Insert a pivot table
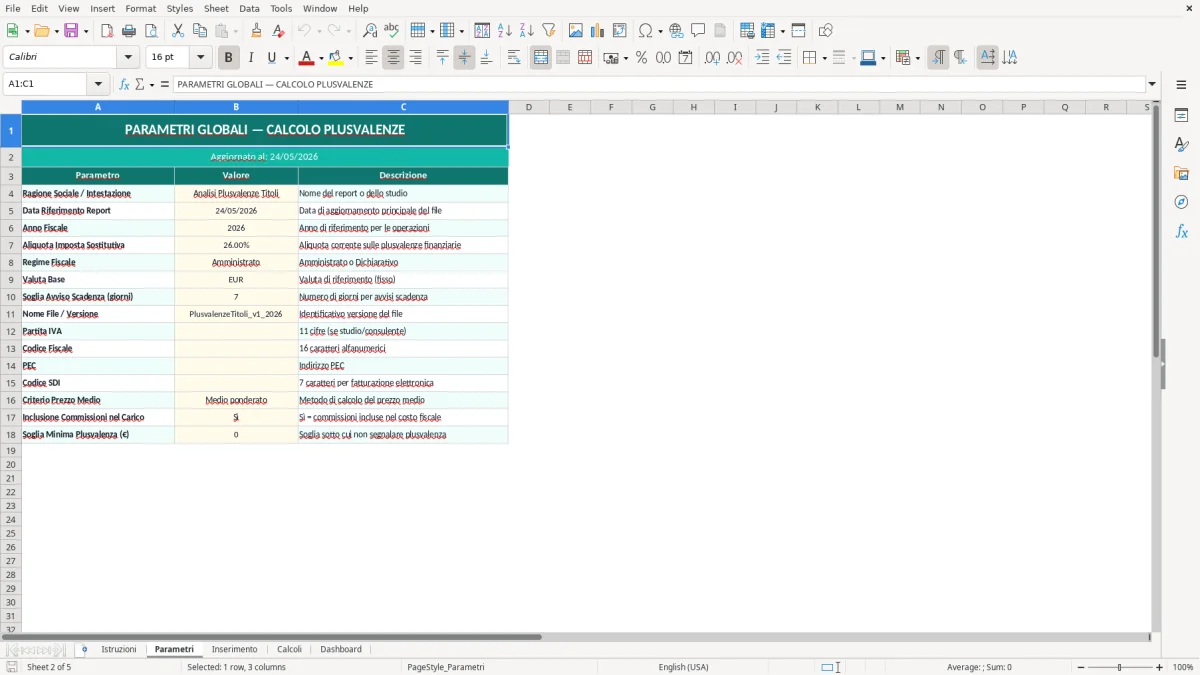Viewport: 1200px width, 675px height. click(x=620, y=31)
